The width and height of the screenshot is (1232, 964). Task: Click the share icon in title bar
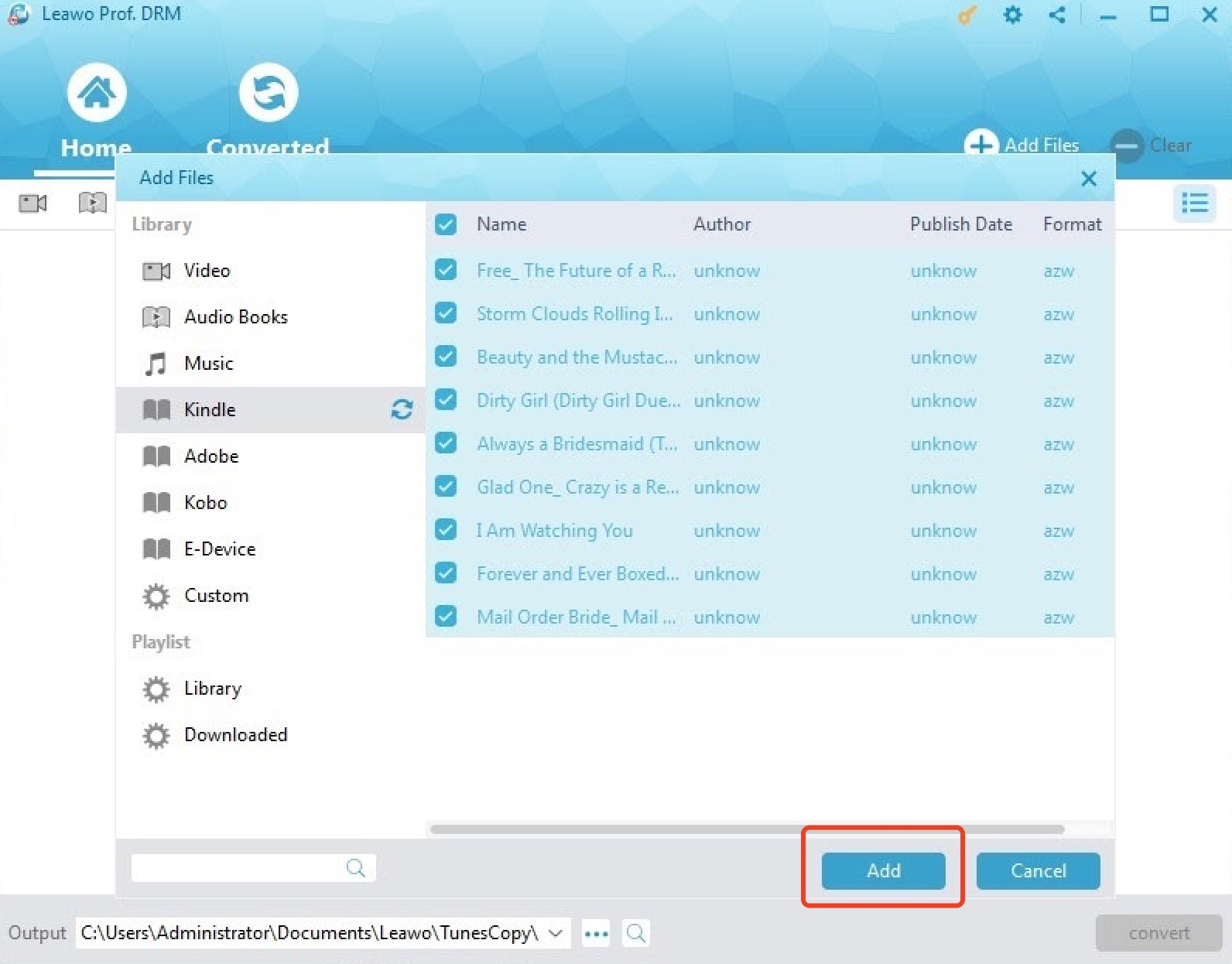coord(1056,15)
